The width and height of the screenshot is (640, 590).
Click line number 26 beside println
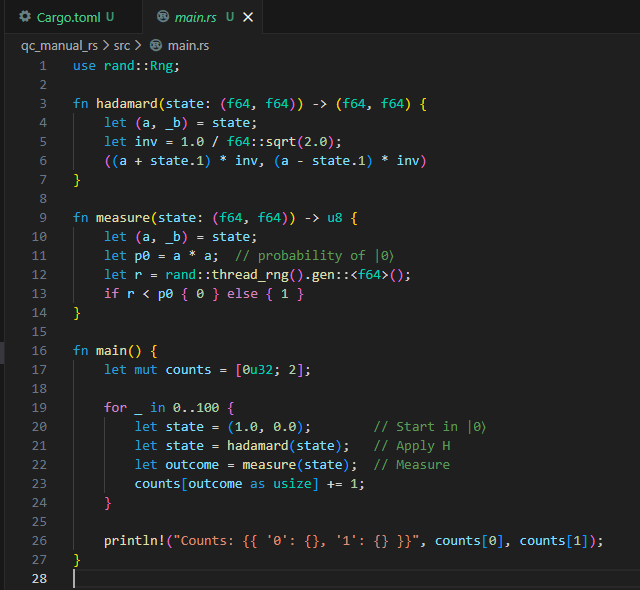(40, 541)
